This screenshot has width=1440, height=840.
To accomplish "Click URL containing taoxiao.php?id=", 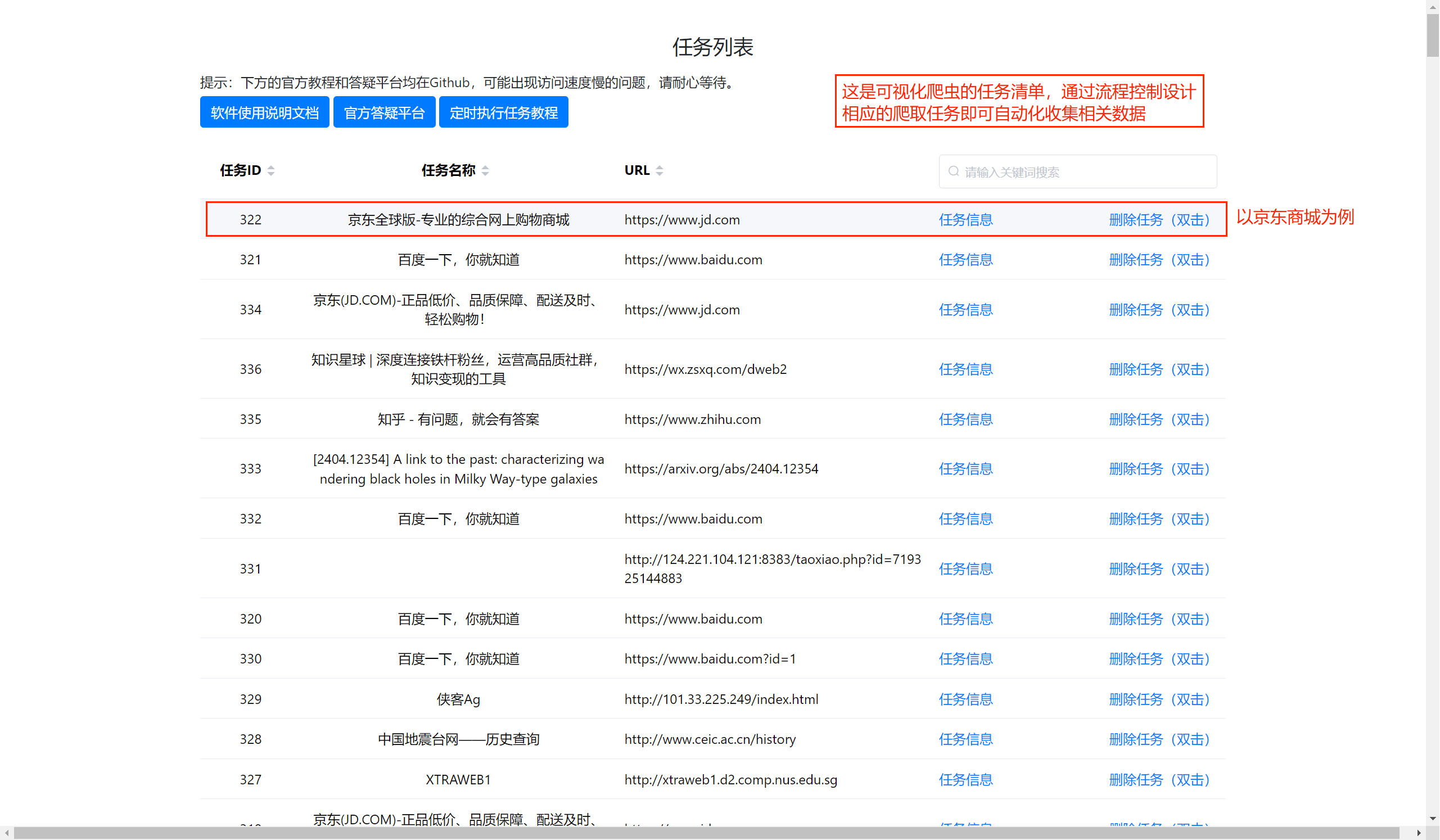I will pyautogui.click(x=773, y=568).
